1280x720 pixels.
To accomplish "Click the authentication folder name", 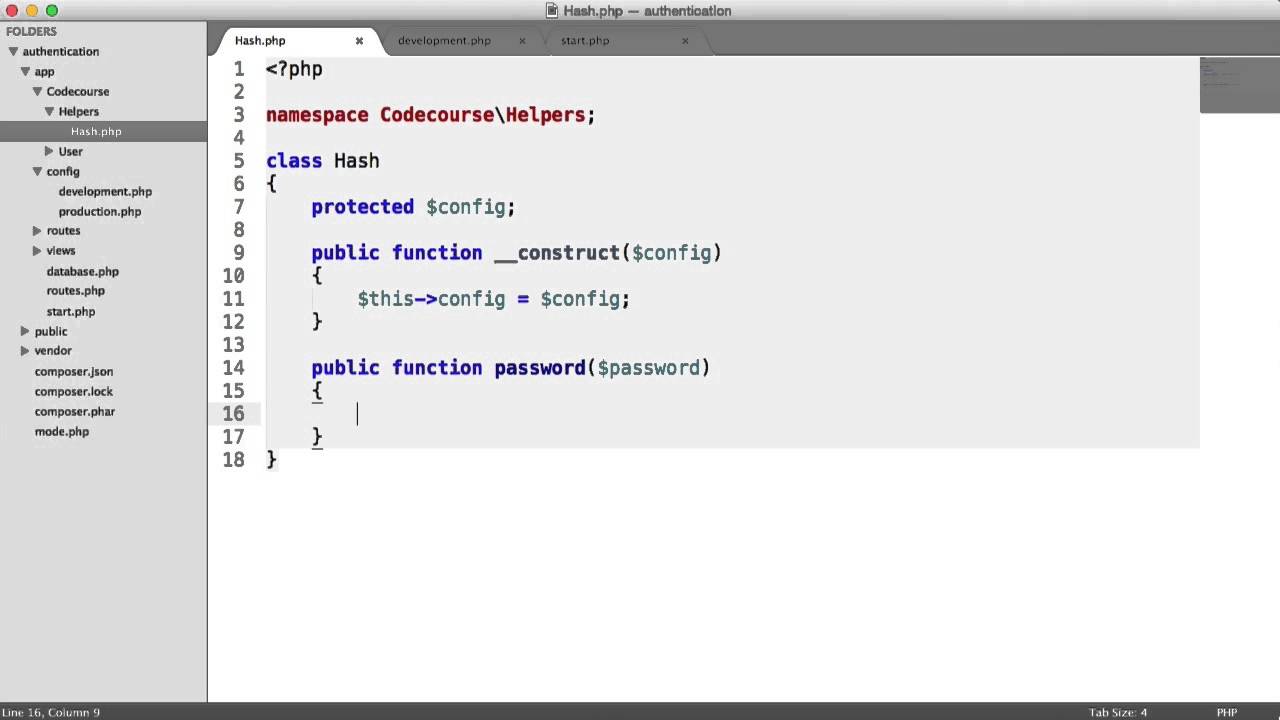I will [61, 51].
